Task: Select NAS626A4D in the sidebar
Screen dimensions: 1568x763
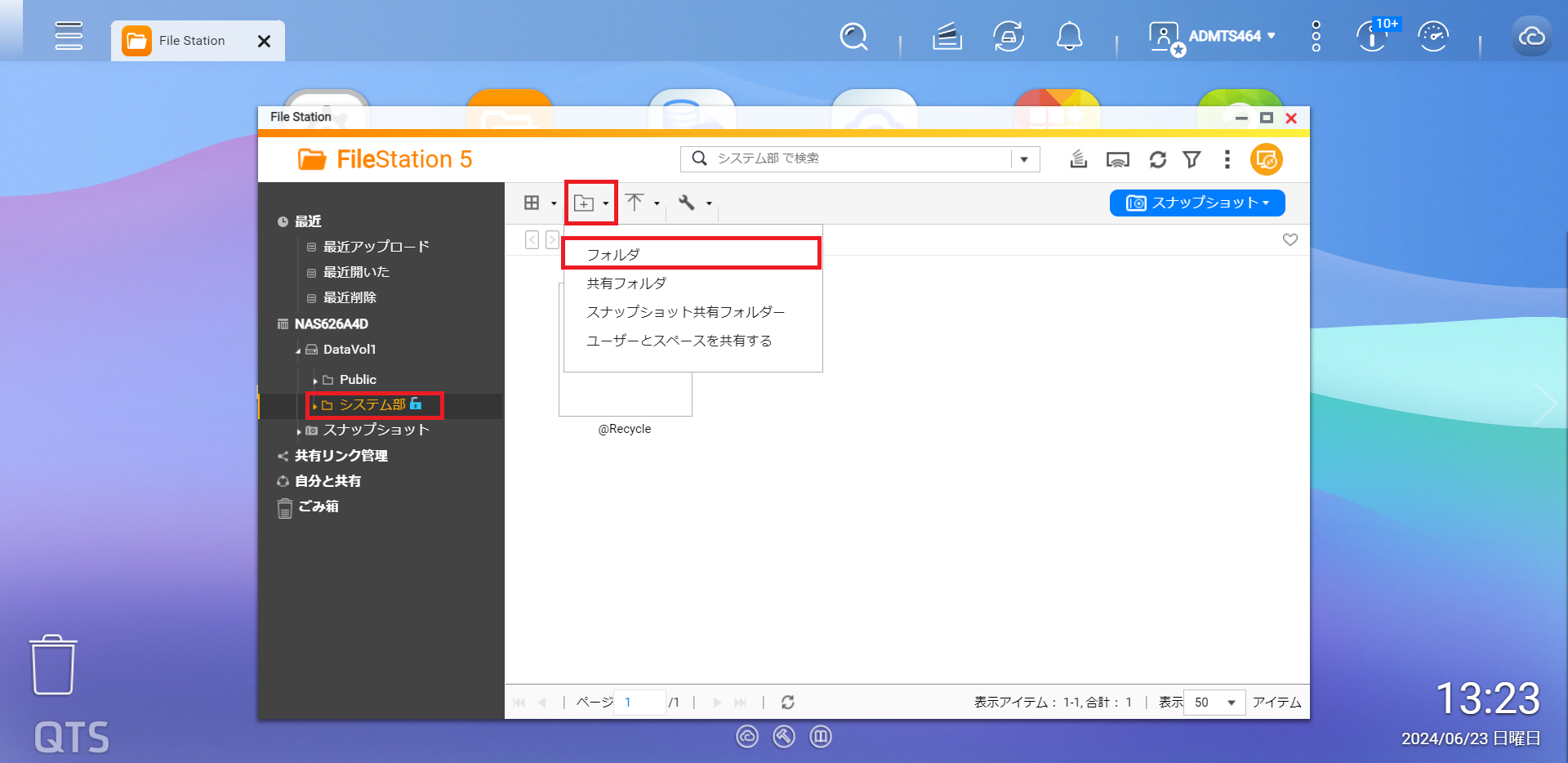Action: coord(331,323)
